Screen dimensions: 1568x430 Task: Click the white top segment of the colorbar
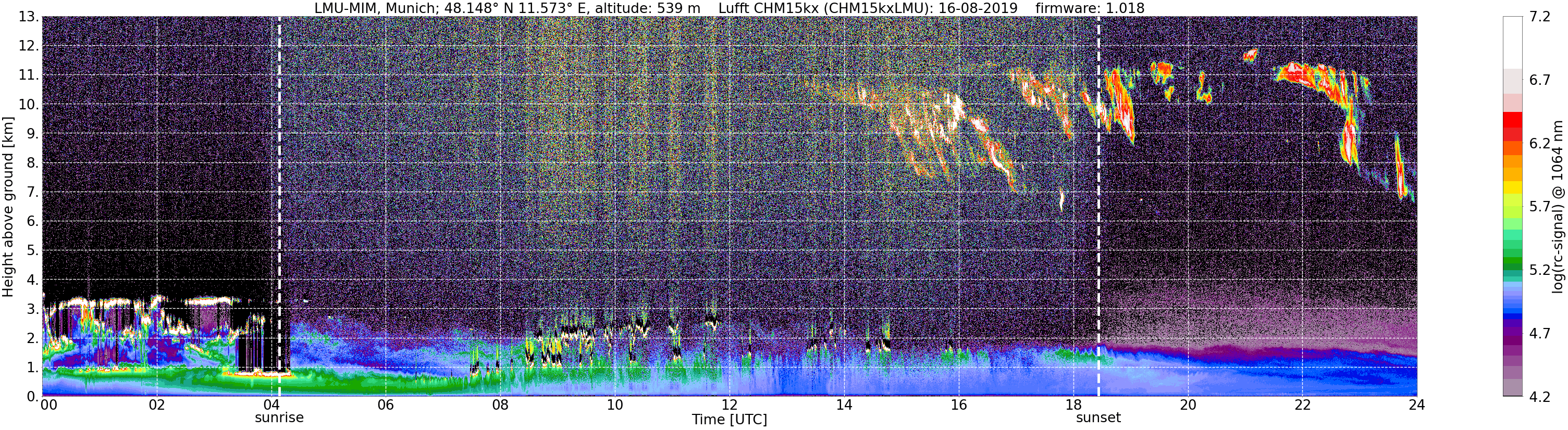tap(1512, 43)
